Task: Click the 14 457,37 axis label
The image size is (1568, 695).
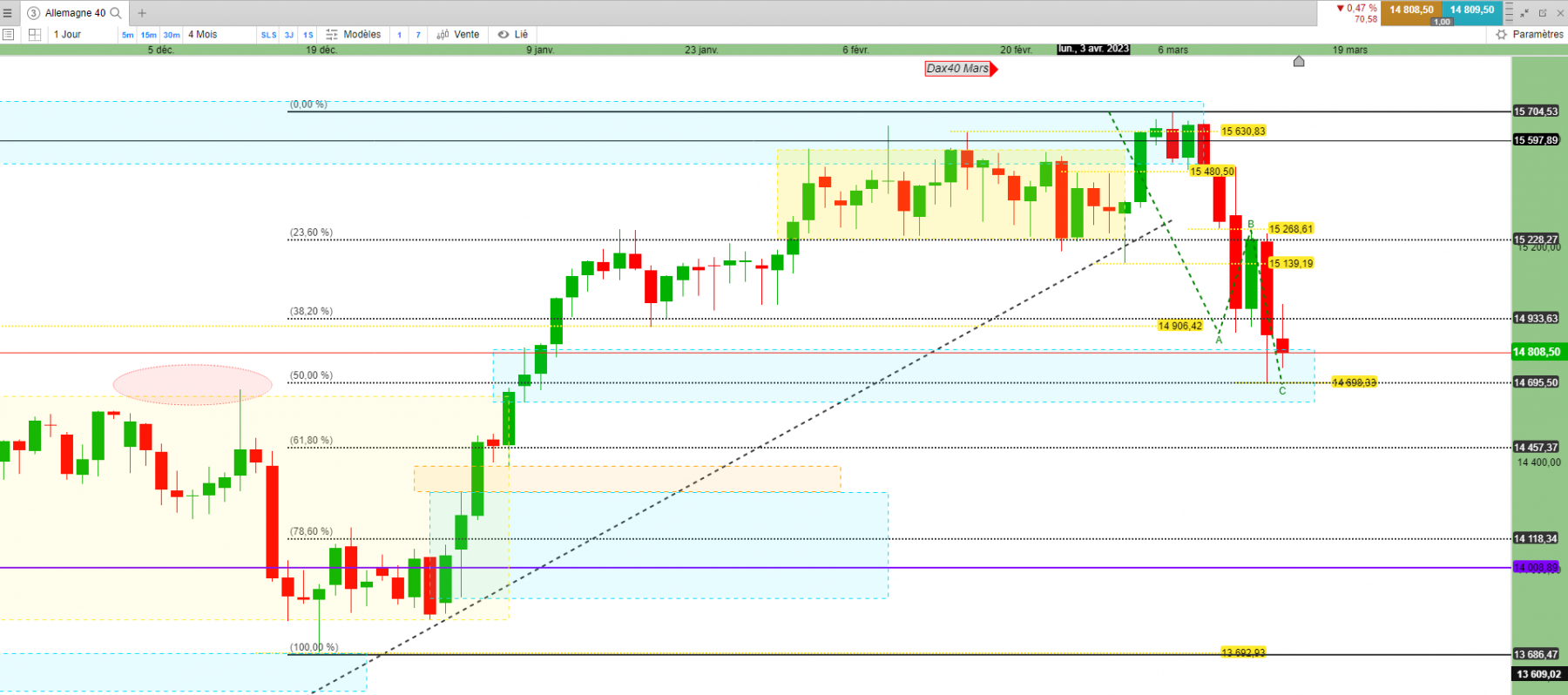Action: click(x=1536, y=448)
